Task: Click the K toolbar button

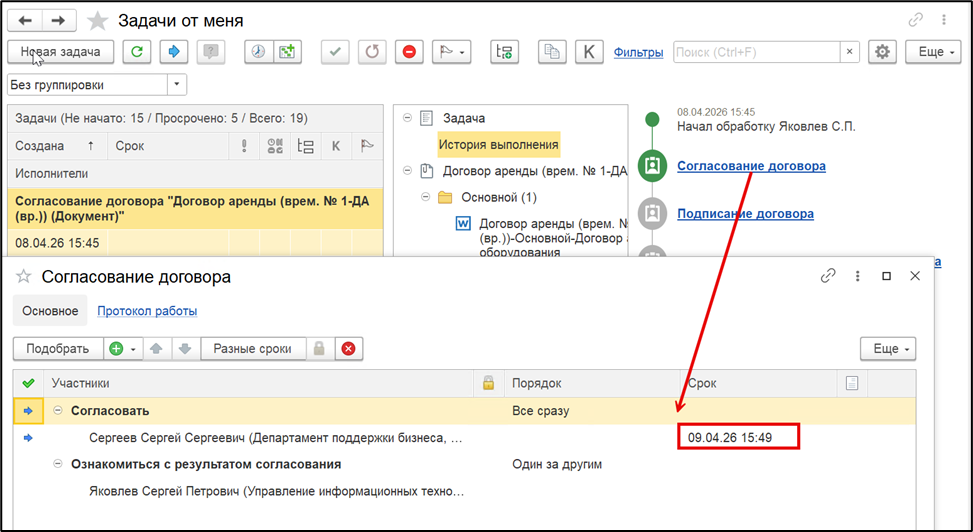Action: click(589, 52)
